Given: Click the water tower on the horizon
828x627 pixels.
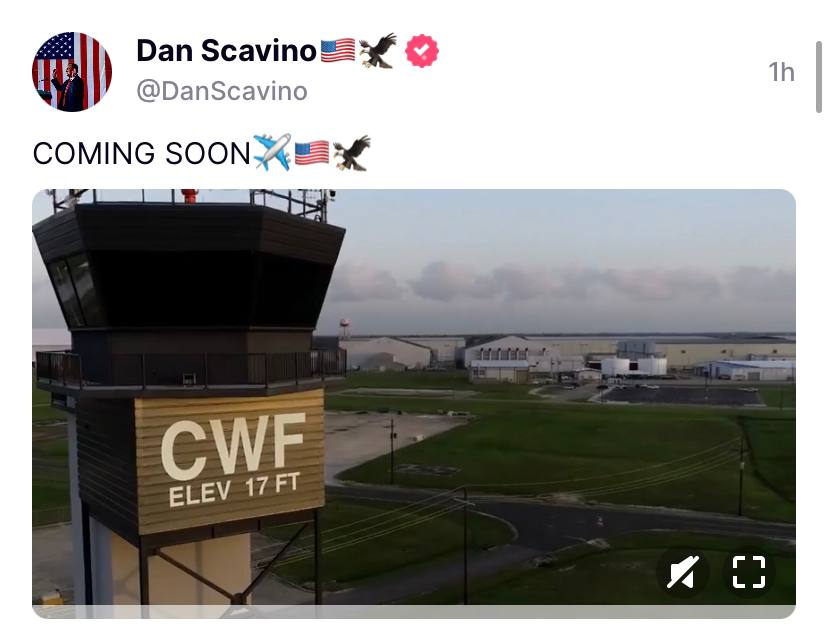Looking at the screenshot, I should (344, 328).
